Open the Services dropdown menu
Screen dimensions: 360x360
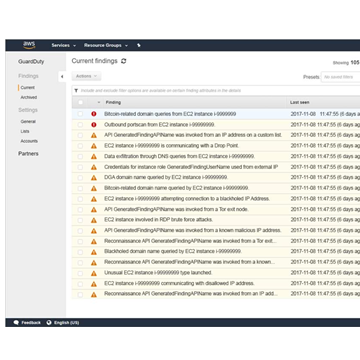coord(64,45)
